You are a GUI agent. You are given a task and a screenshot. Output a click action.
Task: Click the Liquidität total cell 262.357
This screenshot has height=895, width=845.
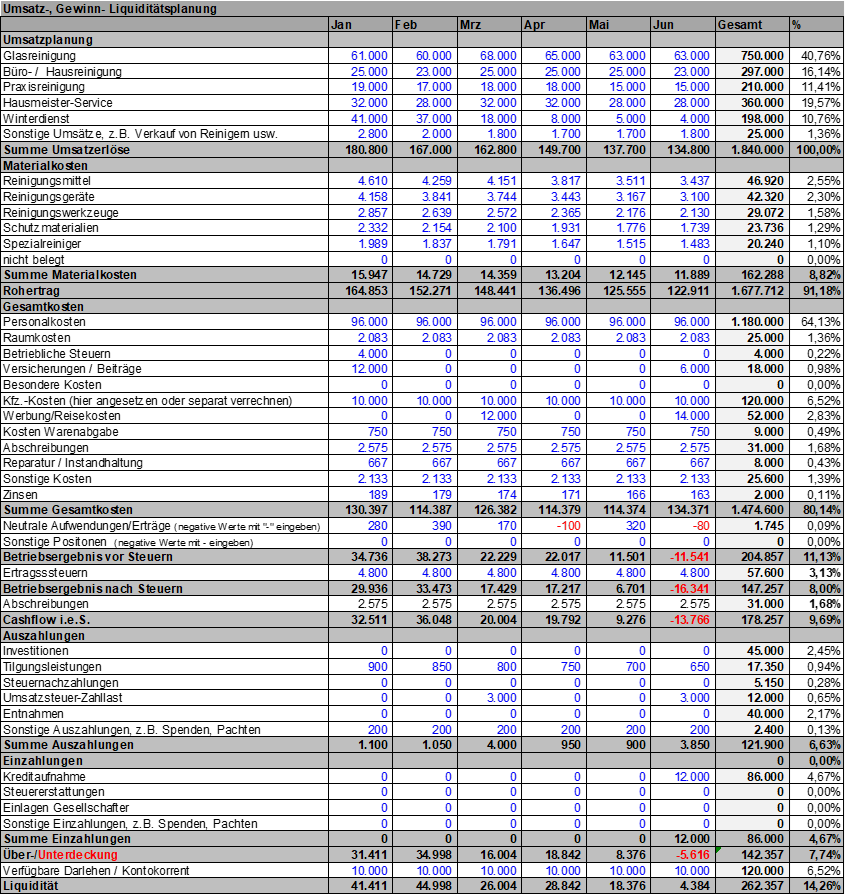(752, 886)
